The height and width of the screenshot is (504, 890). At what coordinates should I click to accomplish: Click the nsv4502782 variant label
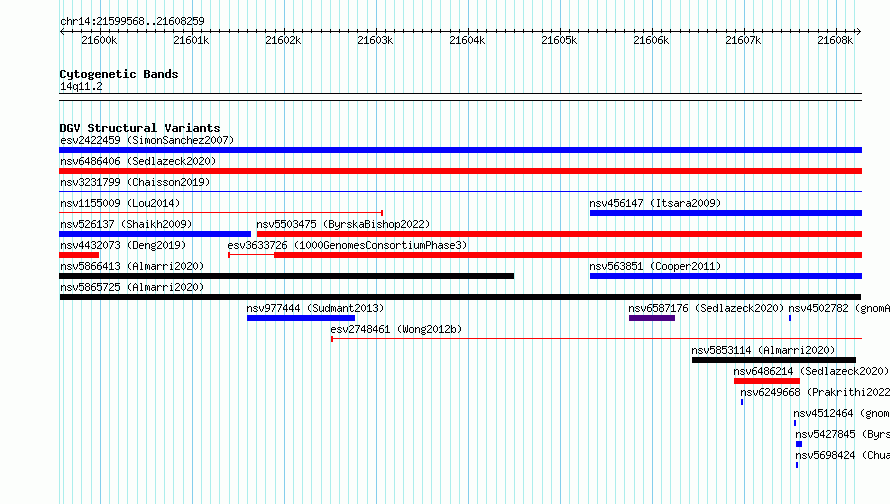(839, 308)
